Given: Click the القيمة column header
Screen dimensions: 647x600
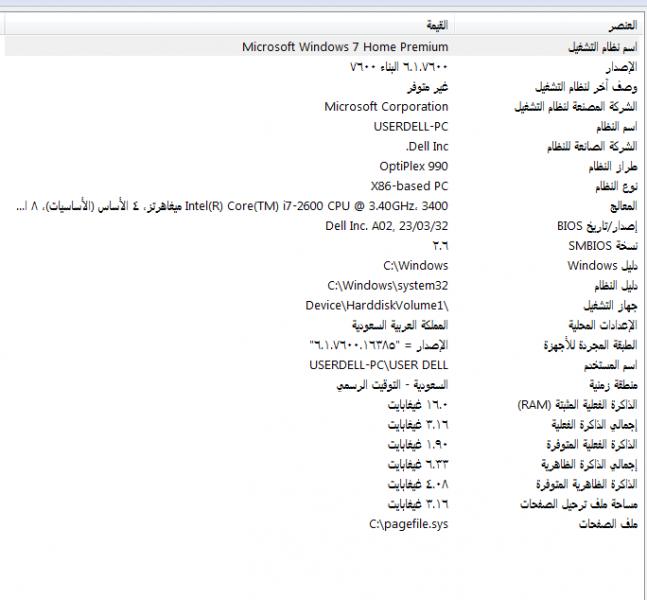Looking at the screenshot, I should pyautogui.click(x=437, y=26).
